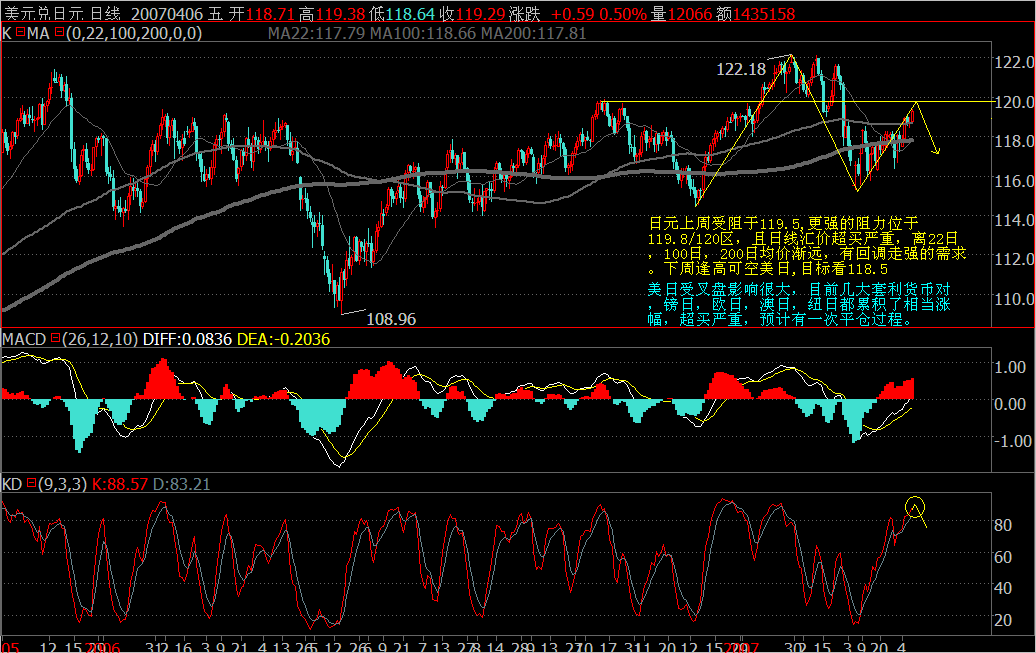Click the high price 119.38
1036x653 pixels.
341,13
